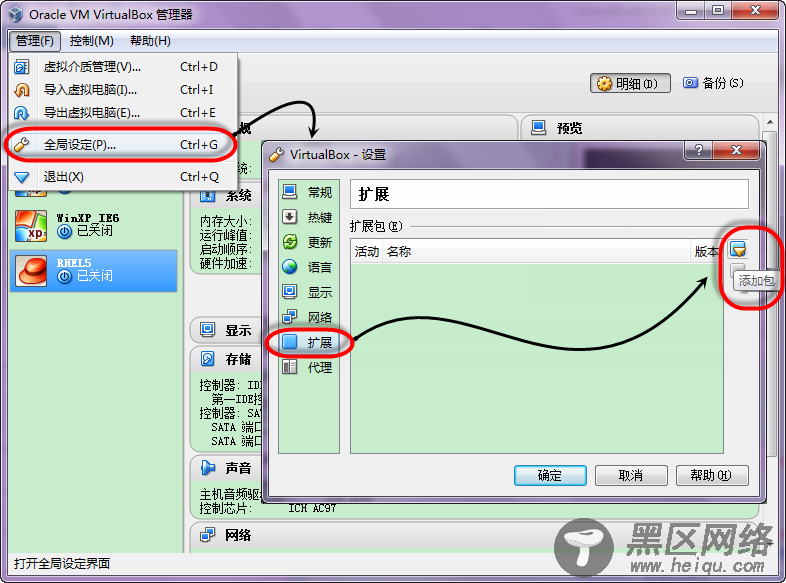Click the RHEL5 red hat icon

31,271
